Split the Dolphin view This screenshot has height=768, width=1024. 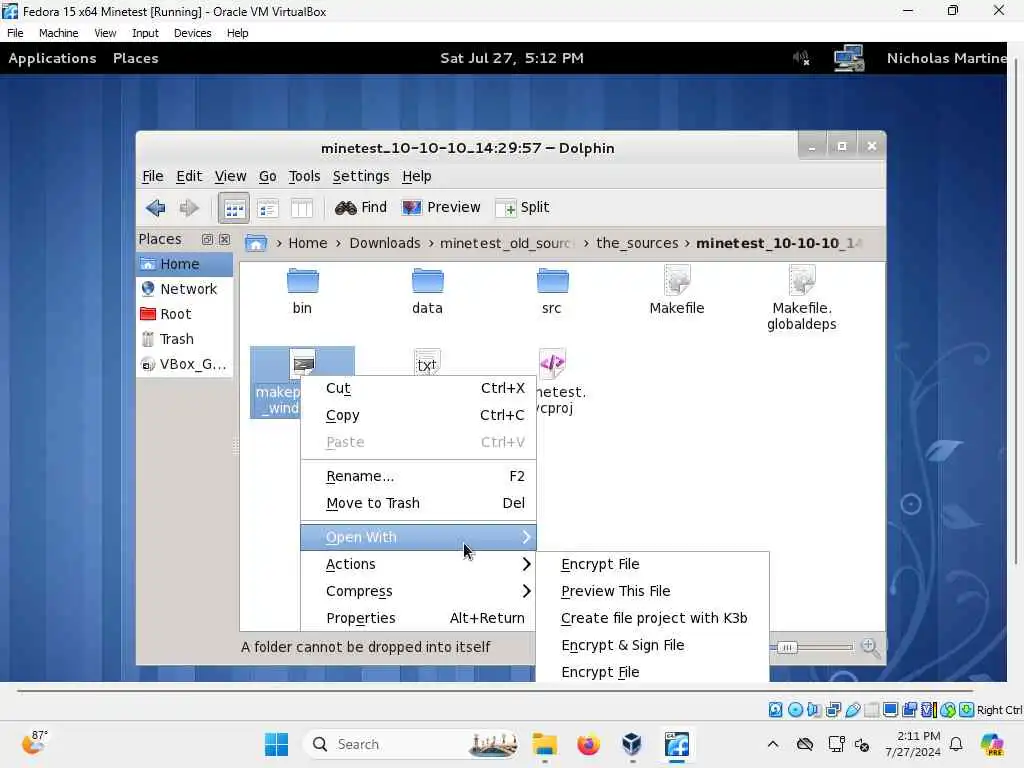point(522,208)
